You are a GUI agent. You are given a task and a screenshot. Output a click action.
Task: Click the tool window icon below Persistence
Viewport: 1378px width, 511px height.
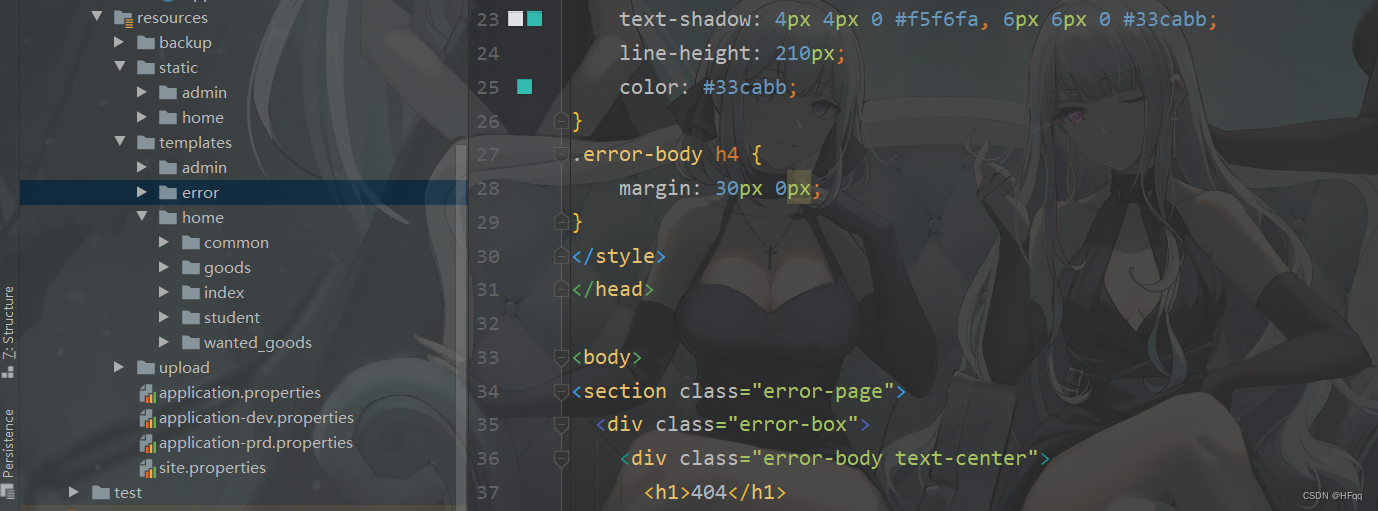pyautogui.click(x=8, y=491)
